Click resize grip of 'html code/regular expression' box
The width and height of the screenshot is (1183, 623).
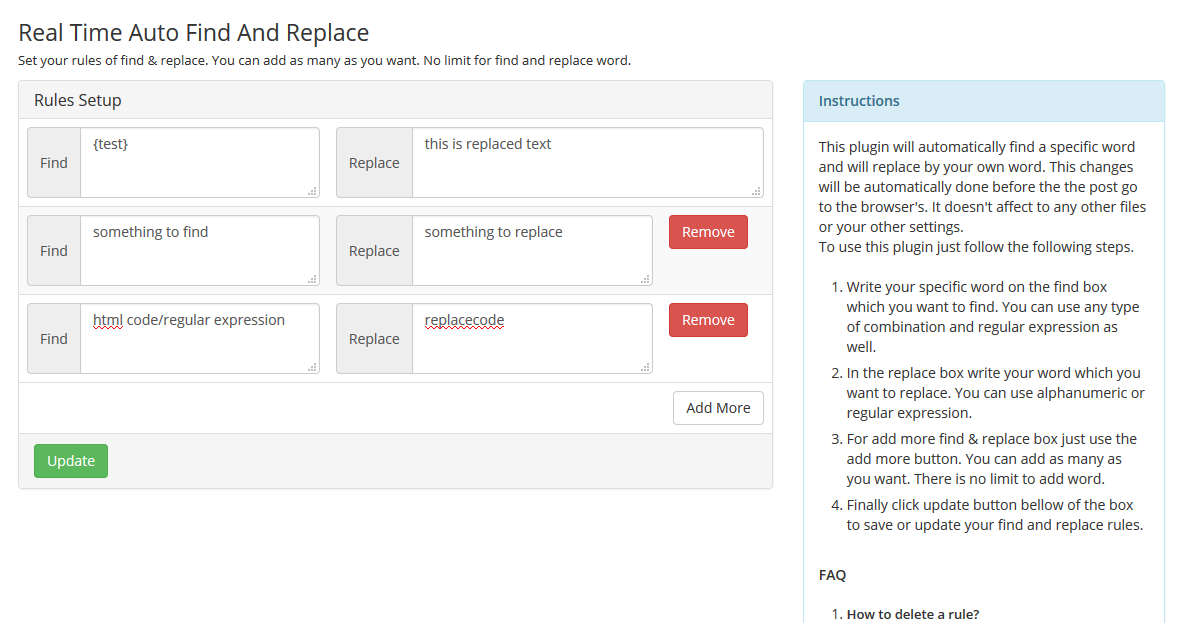click(x=312, y=366)
